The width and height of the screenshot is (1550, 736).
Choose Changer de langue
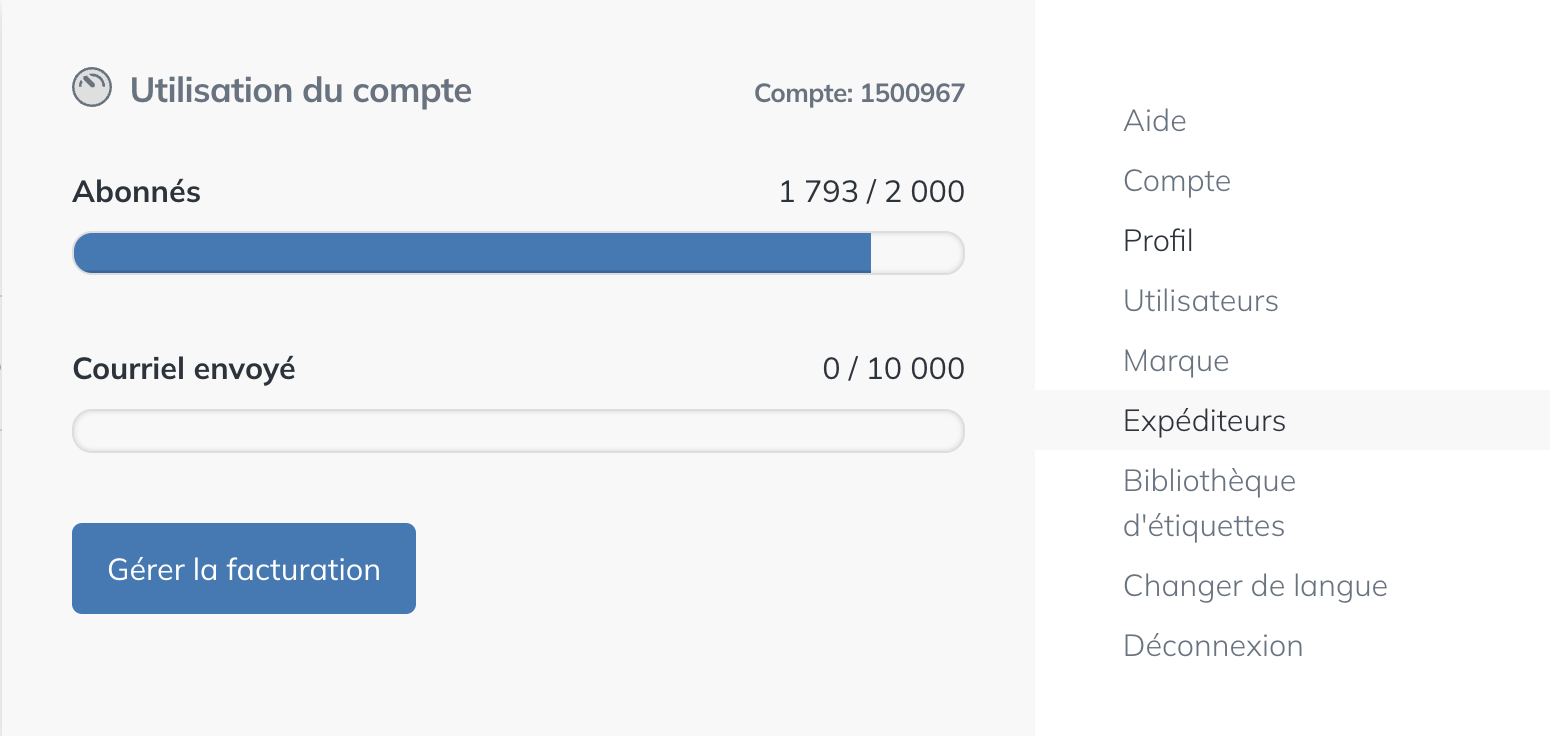[x=1255, y=586]
